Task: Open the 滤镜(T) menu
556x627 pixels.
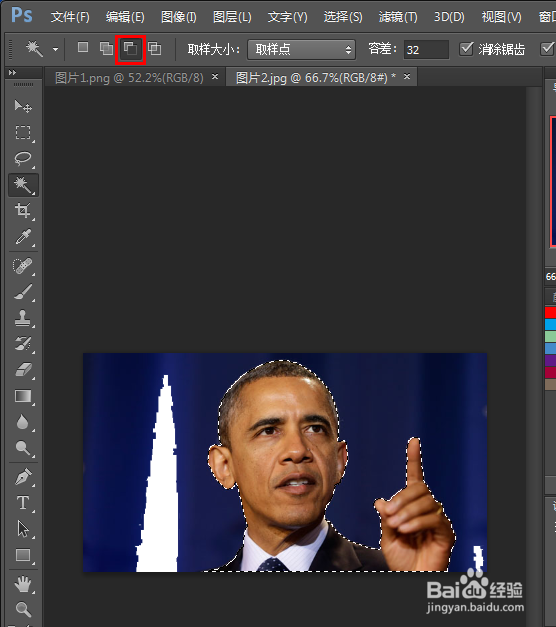Action: pyautogui.click(x=398, y=17)
